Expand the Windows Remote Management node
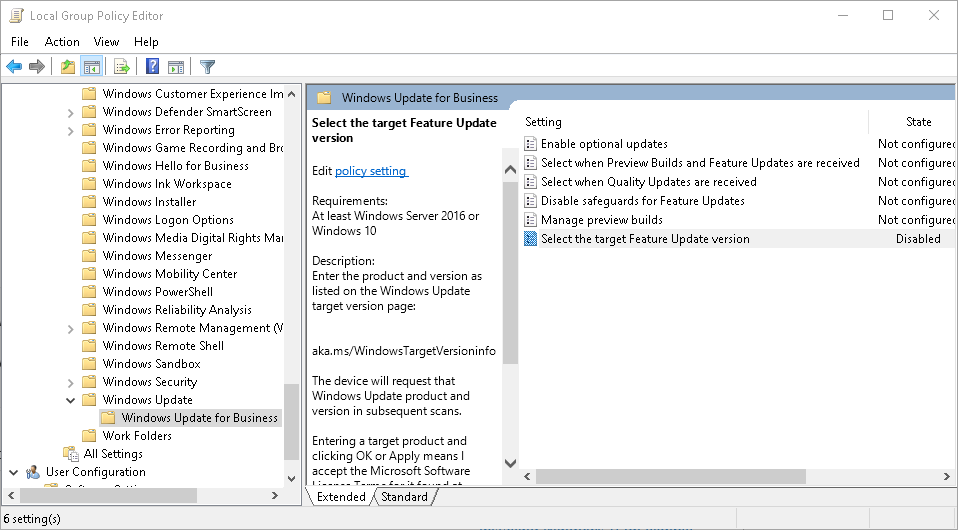The width and height of the screenshot is (958, 530). pos(70,328)
